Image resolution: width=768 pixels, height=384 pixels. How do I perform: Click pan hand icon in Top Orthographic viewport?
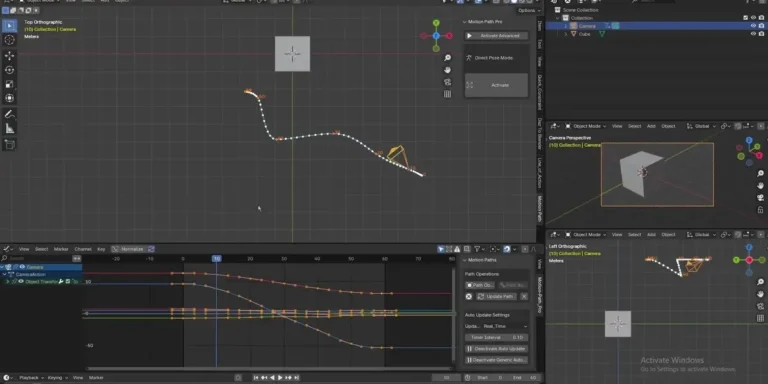tap(447, 70)
